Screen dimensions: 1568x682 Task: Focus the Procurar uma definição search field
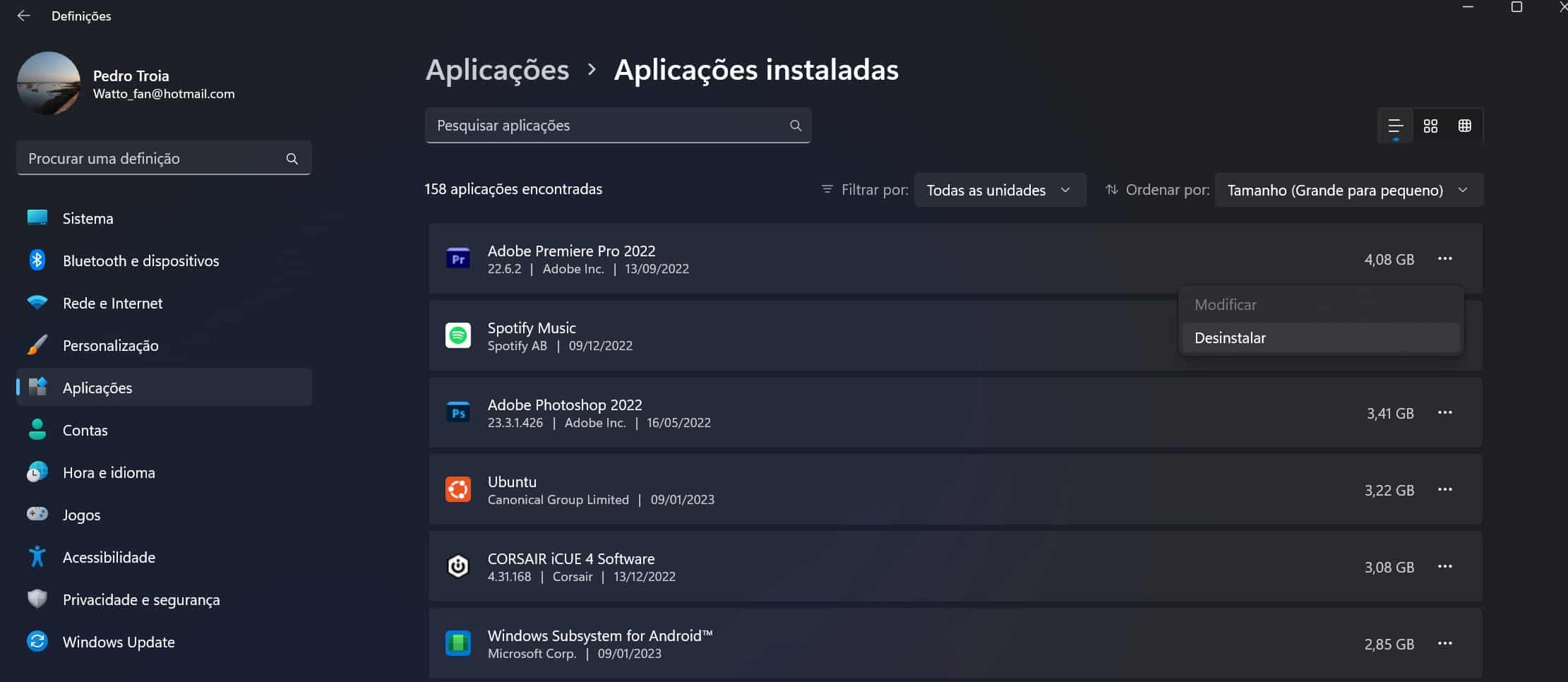[152, 159]
